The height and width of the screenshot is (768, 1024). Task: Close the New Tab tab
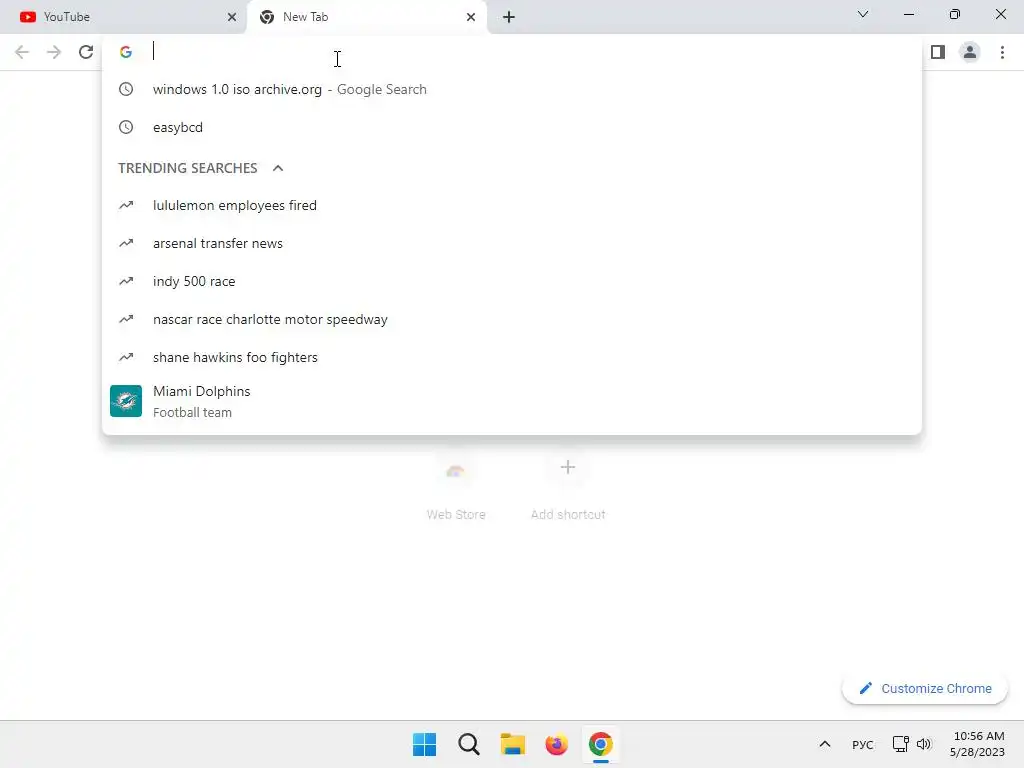[471, 17]
